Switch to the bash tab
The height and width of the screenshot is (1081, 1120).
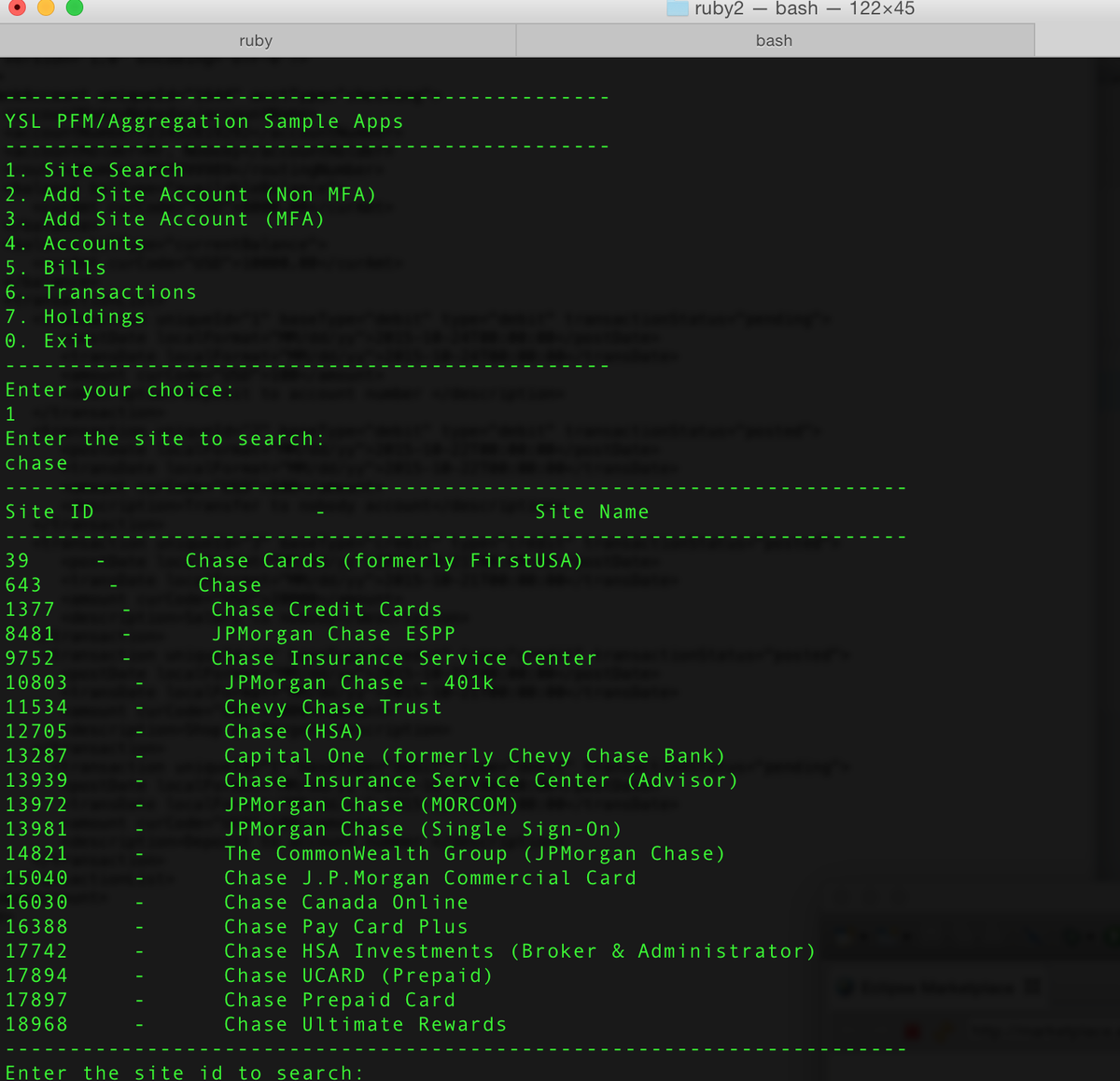(x=775, y=40)
